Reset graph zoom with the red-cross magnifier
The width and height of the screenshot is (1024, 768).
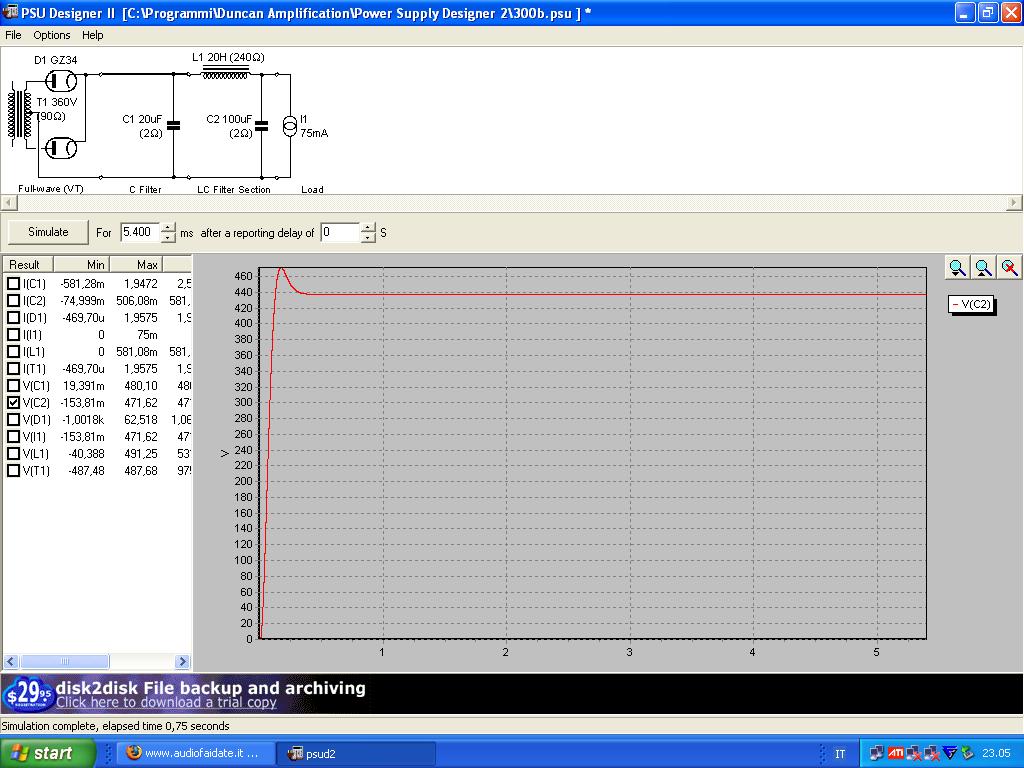click(1010, 267)
